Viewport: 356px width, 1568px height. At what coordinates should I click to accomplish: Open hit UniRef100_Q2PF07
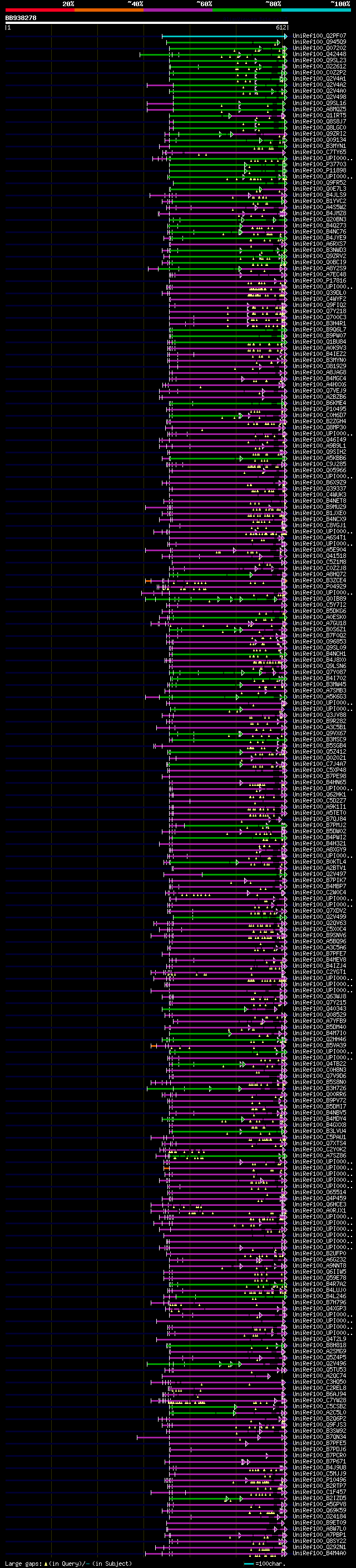point(319,36)
